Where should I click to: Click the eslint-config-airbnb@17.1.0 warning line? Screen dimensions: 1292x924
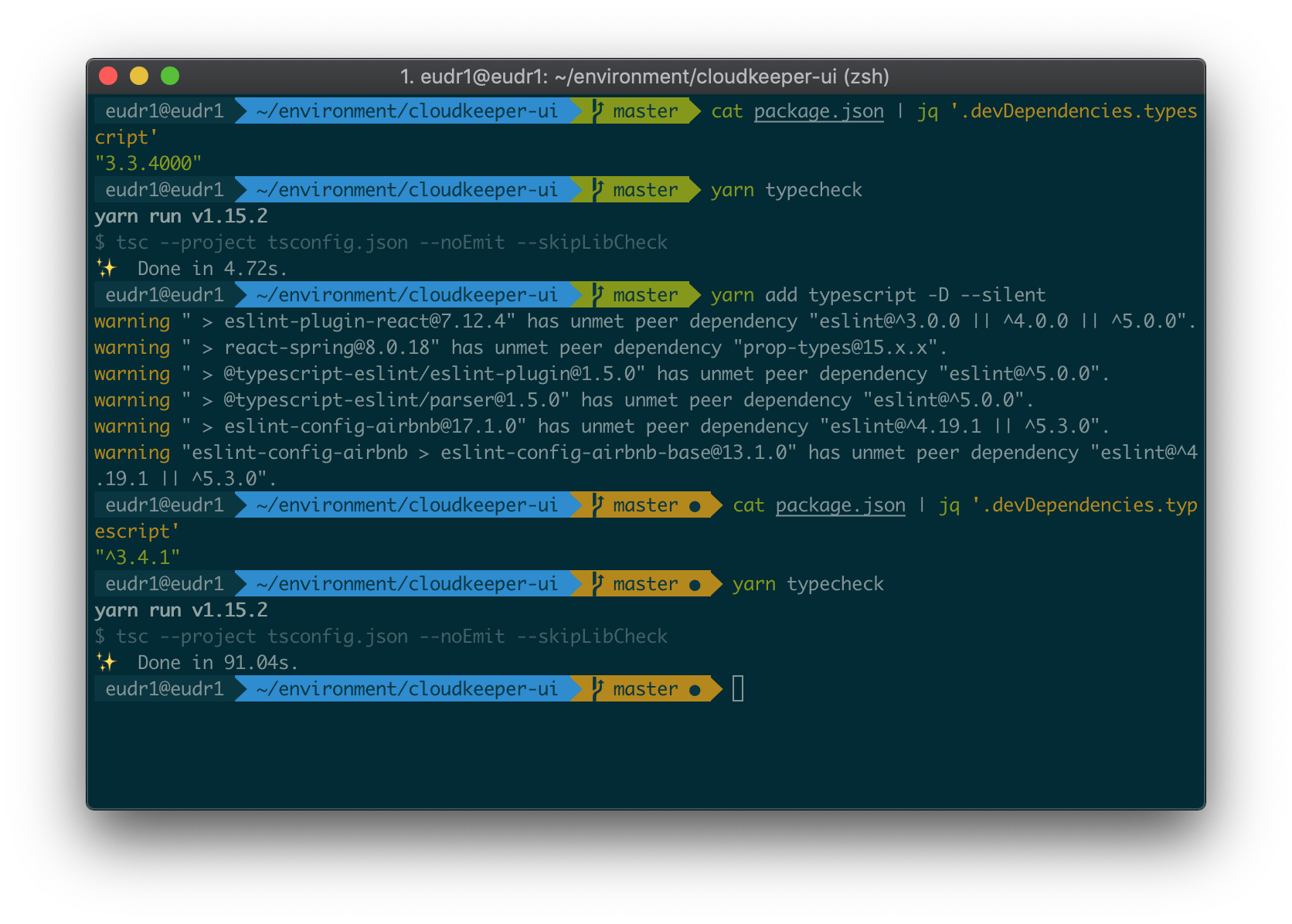click(602, 426)
